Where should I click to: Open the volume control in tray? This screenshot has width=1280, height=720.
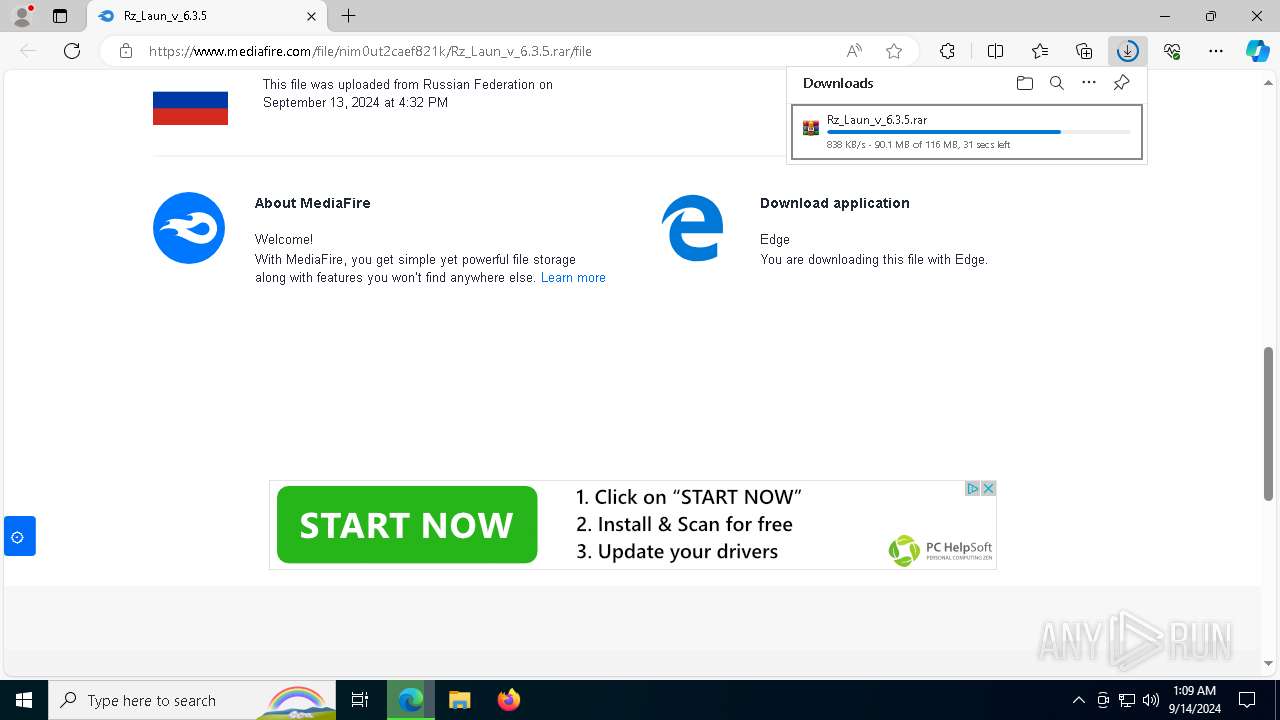(1150, 700)
